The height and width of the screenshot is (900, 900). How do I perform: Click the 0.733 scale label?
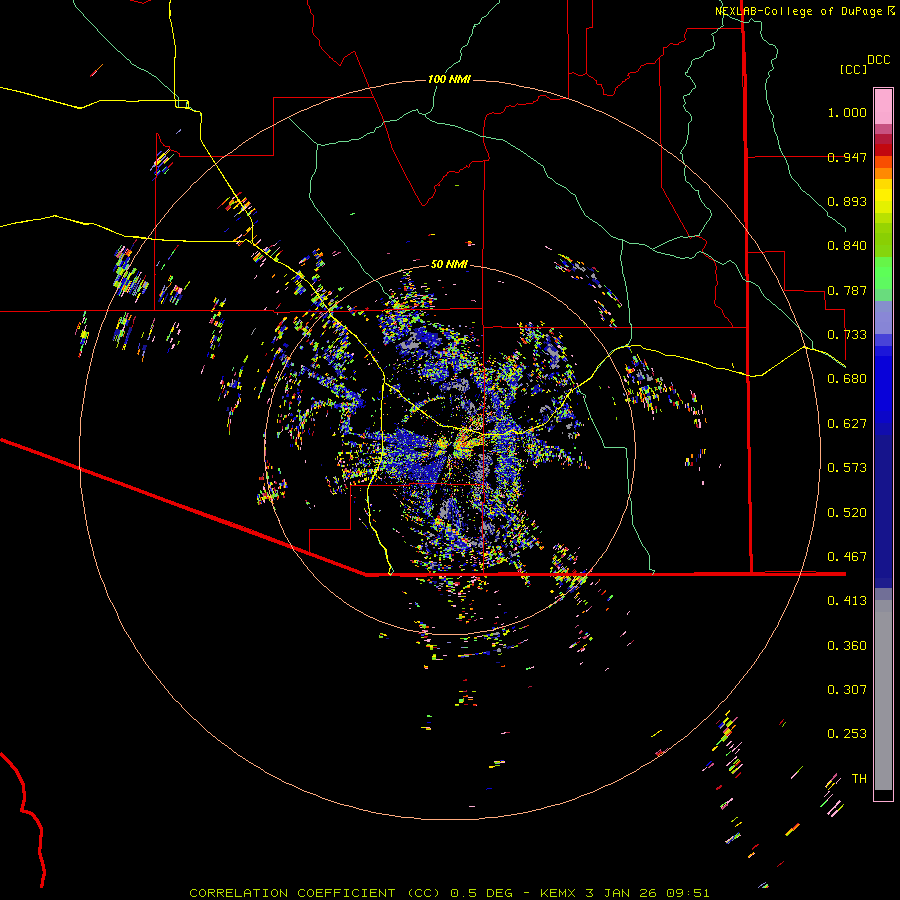pos(847,335)
